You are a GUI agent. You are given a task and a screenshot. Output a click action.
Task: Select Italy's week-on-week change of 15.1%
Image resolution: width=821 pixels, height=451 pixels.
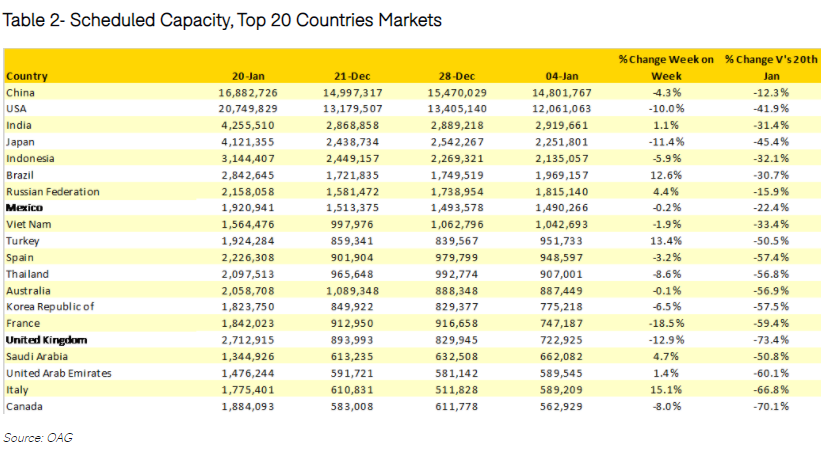670,390
